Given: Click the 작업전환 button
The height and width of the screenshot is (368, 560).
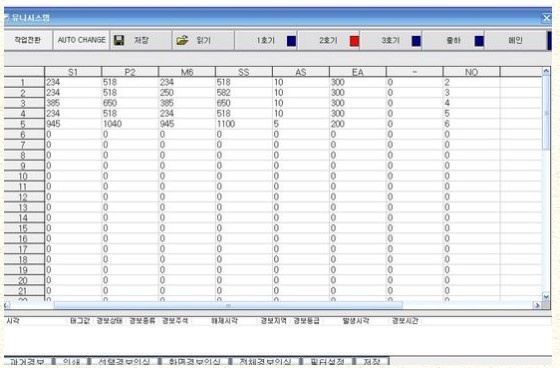Looking at the screenshot, I should coord(27,40).
